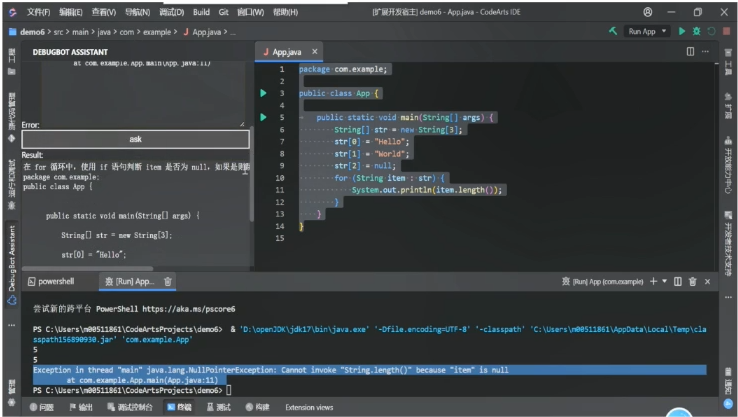
Task: Open the more sidebar views ellipsis
Action: click(x=12, y=325)
